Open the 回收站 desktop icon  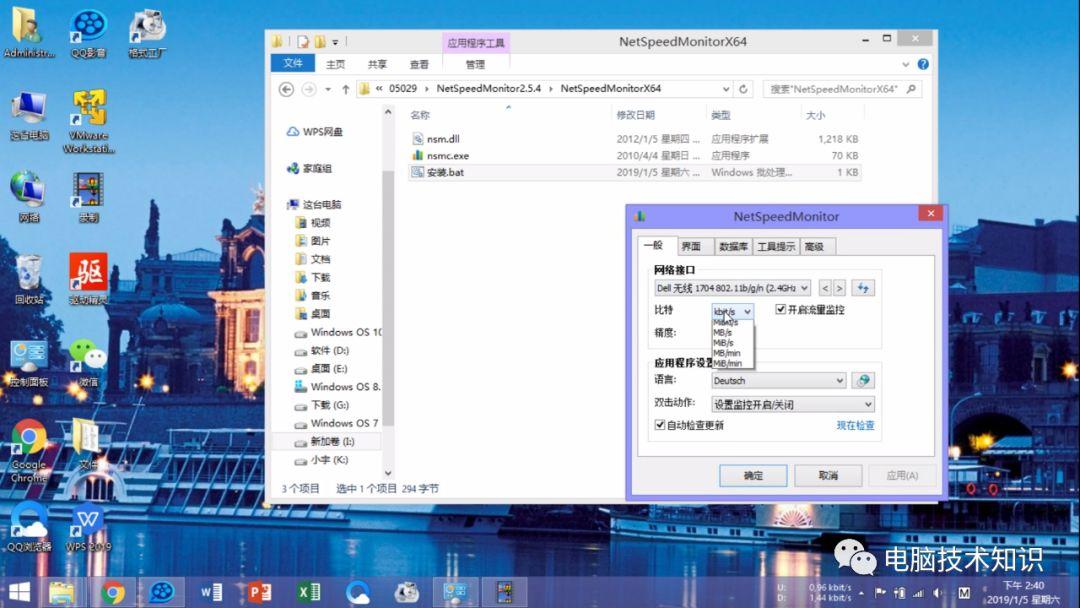click(29, 280)
